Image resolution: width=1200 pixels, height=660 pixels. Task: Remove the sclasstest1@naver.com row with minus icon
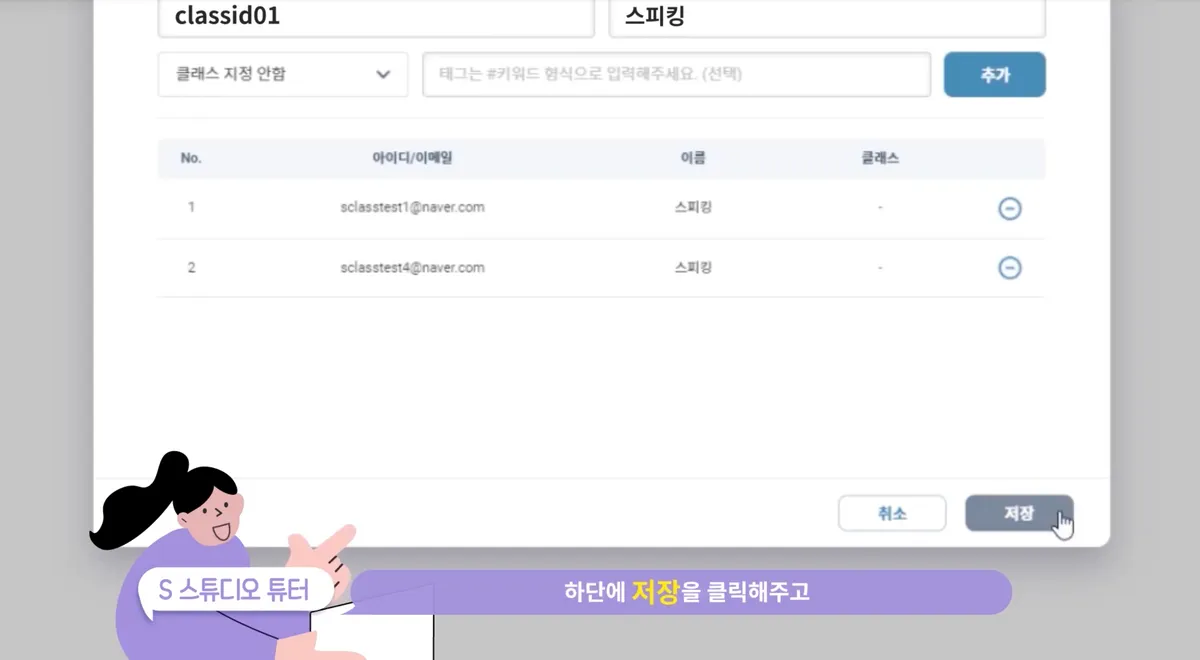1010,208
